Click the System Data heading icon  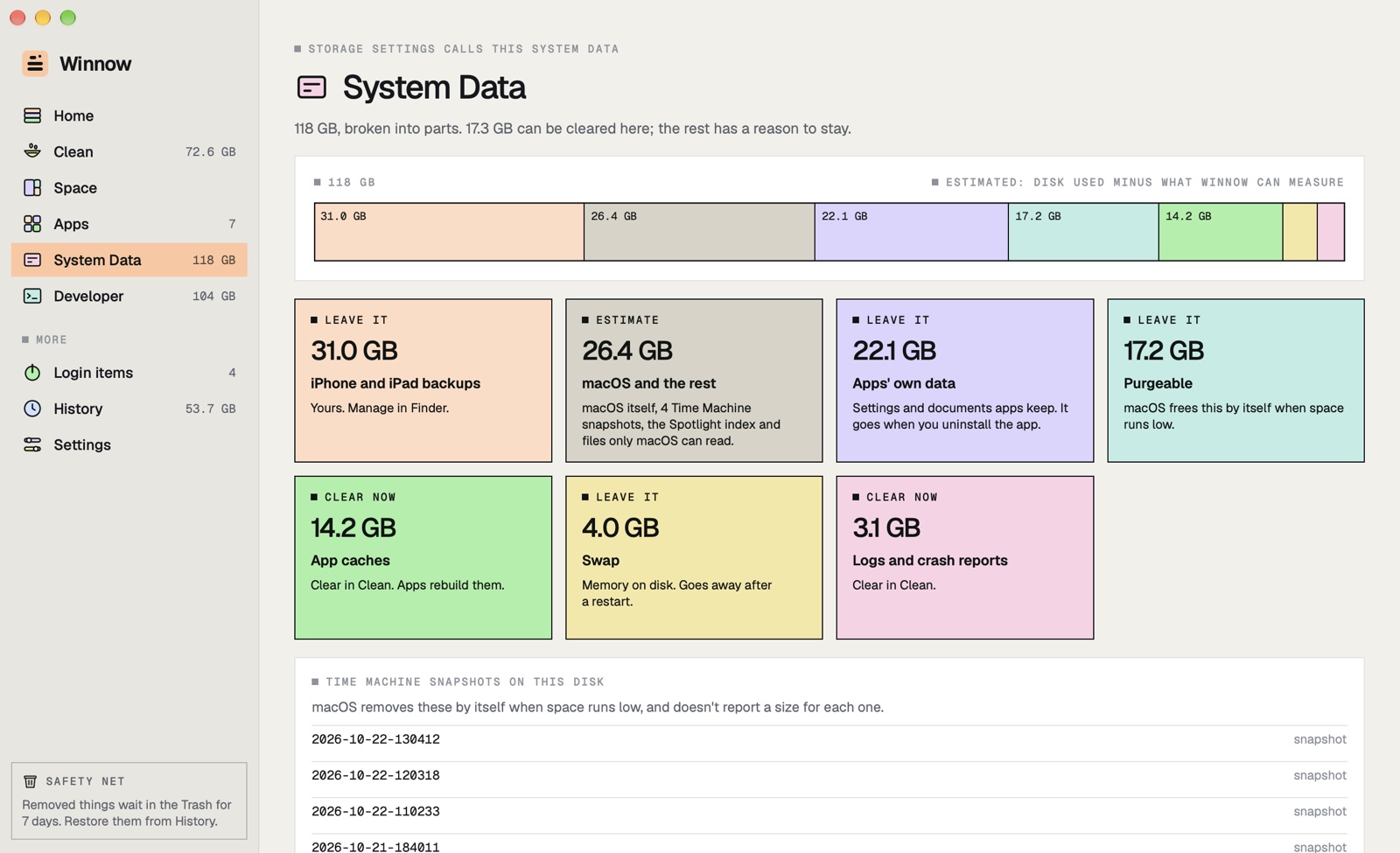[x=311, y=87]
